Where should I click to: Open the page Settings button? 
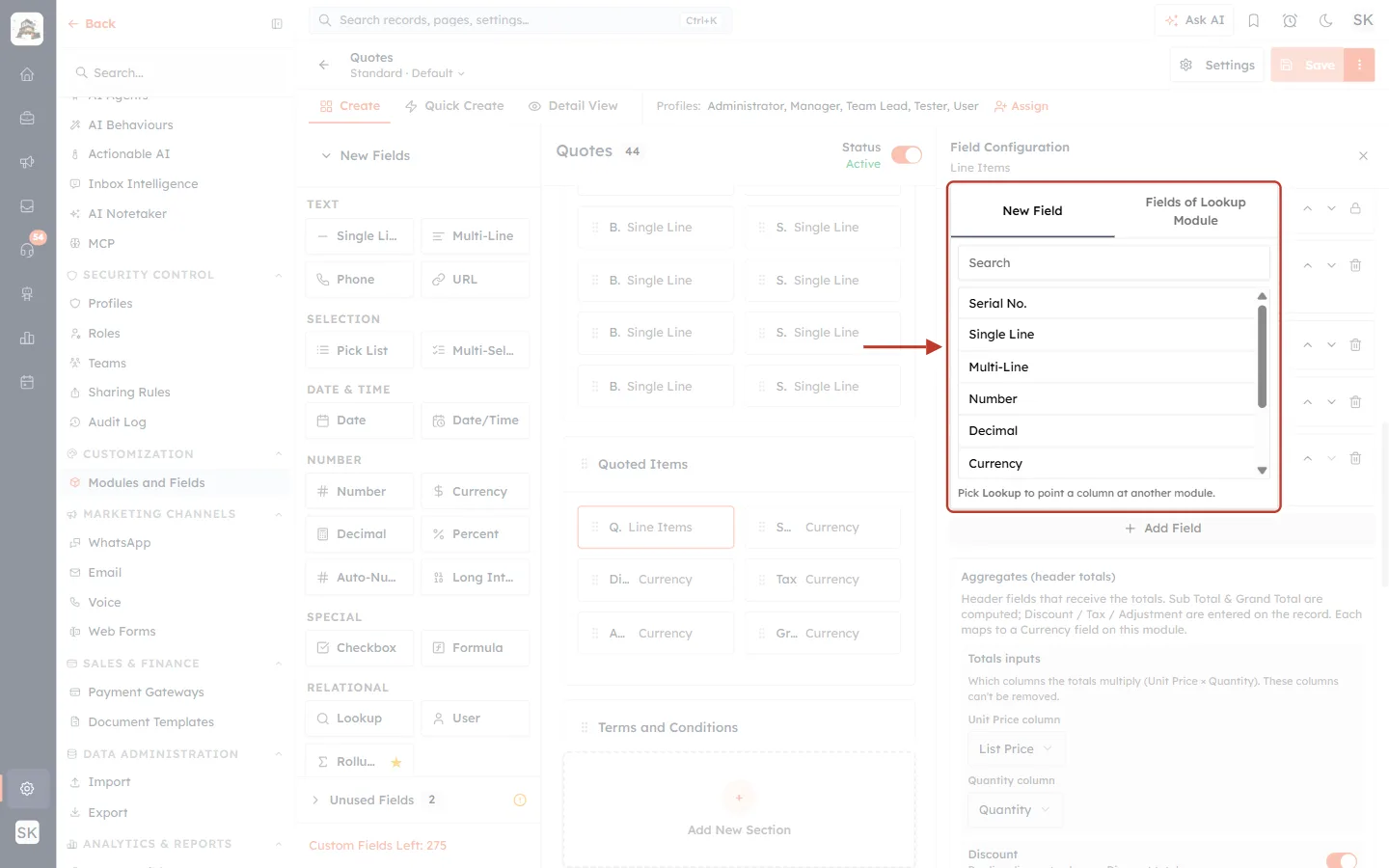pos(1217,65)
